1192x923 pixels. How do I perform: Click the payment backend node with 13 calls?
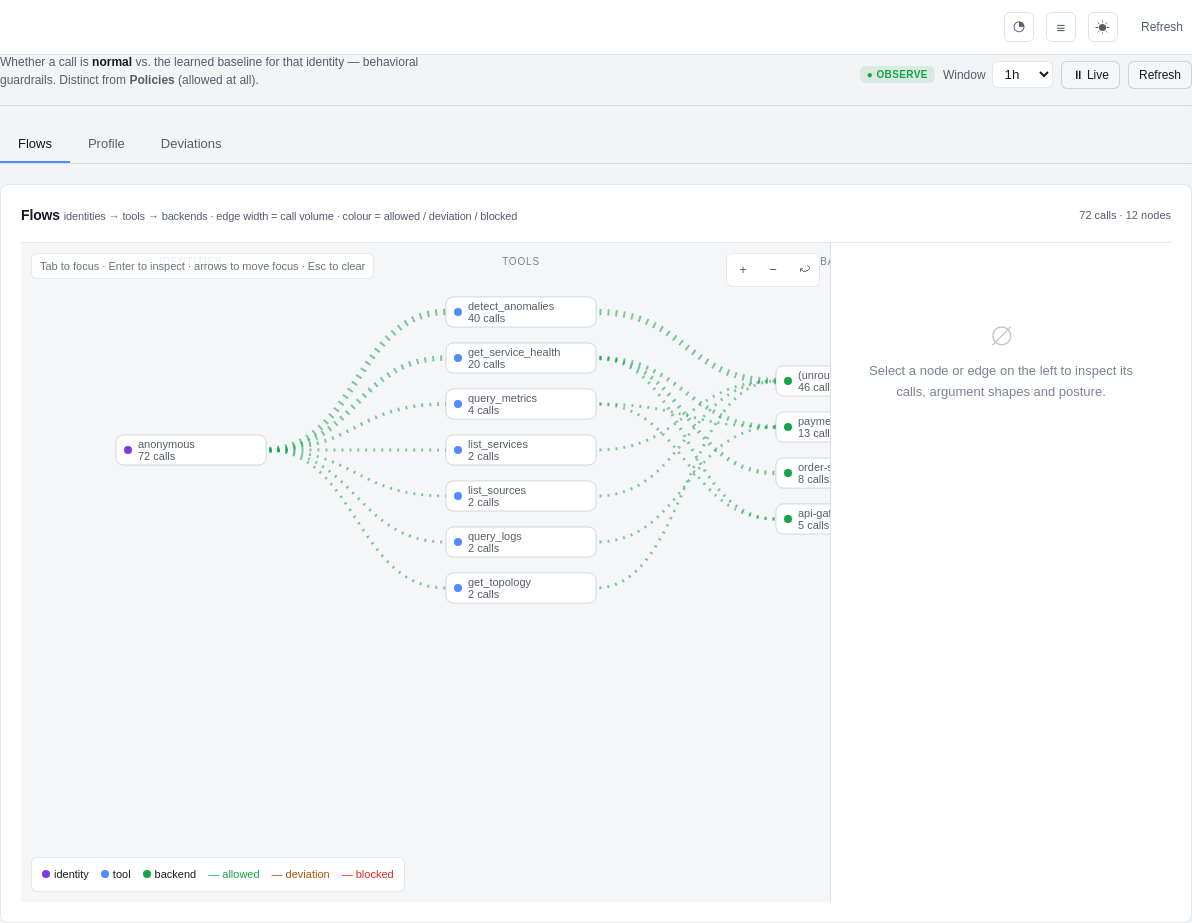tap(803, 427)
